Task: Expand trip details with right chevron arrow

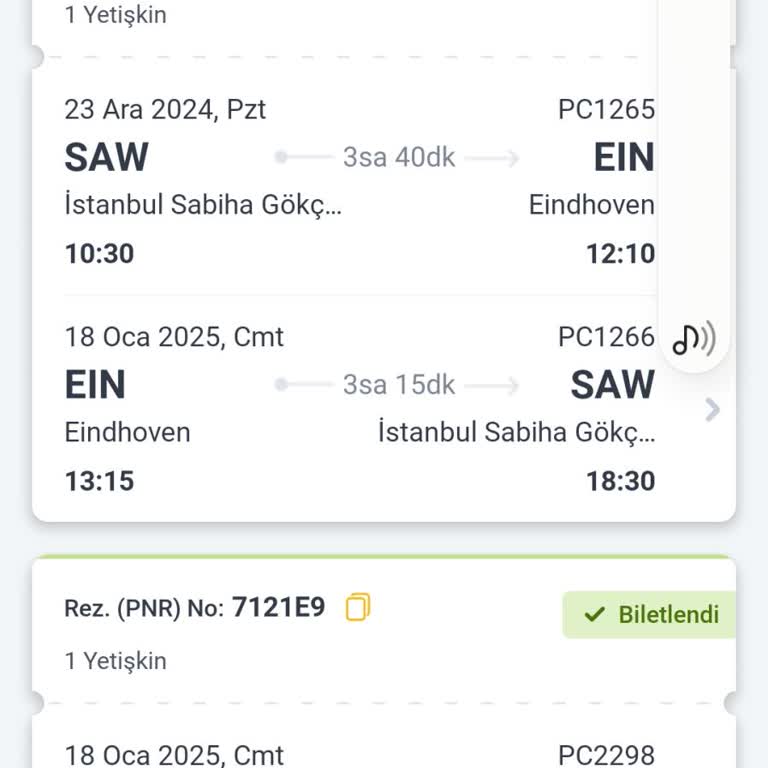Action: pos(712,409)
